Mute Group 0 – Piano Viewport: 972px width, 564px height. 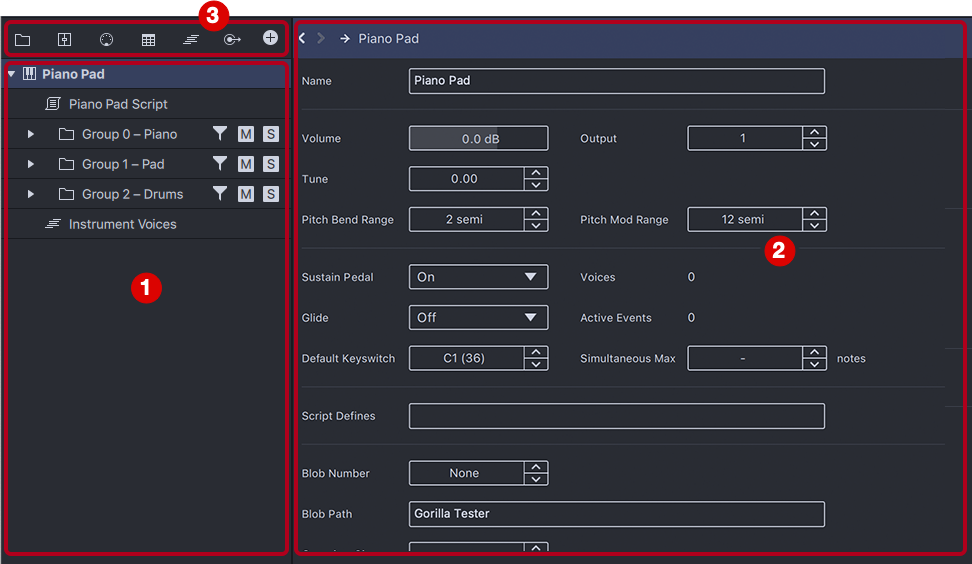246,134
